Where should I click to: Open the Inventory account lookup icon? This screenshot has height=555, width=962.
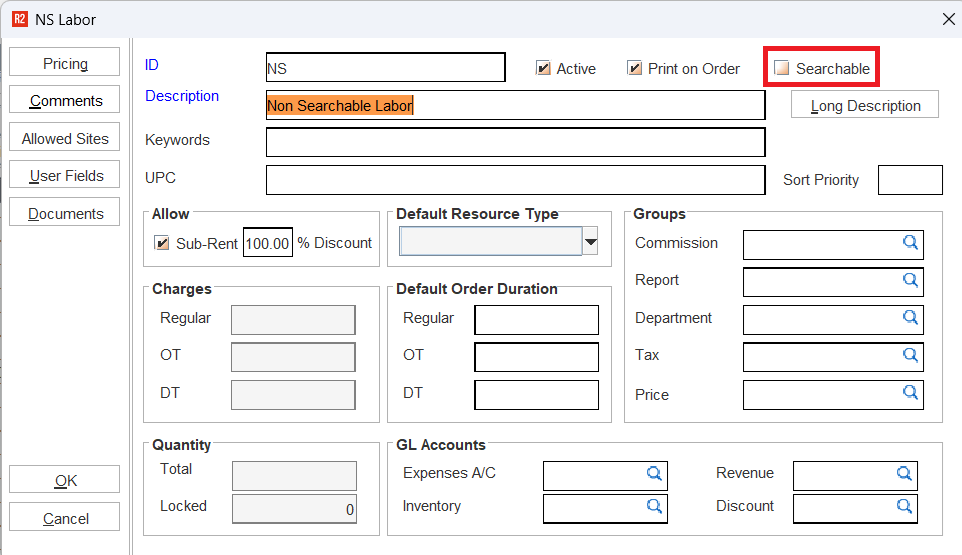click(654, 507)
